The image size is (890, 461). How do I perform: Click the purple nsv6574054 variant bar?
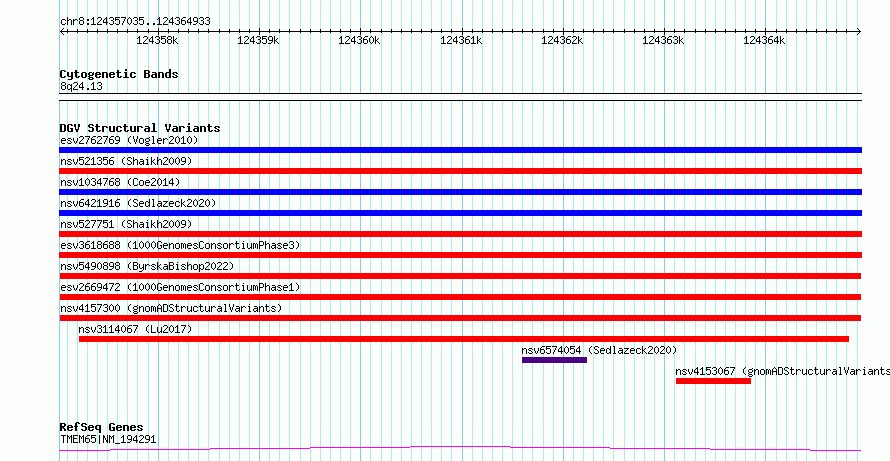pyautogui.click(x=554, y=360)
